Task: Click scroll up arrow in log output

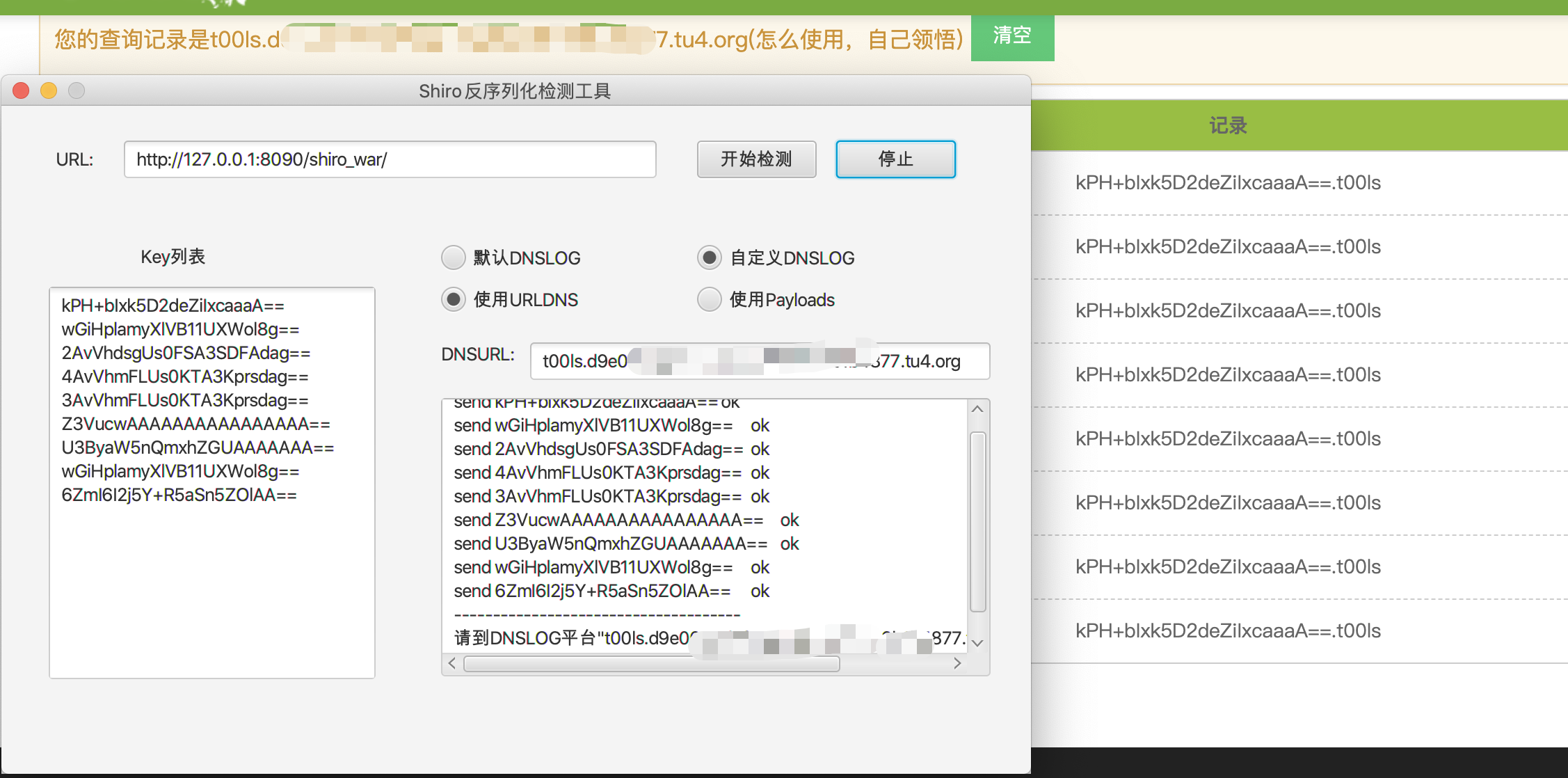Action: [977, 409]
